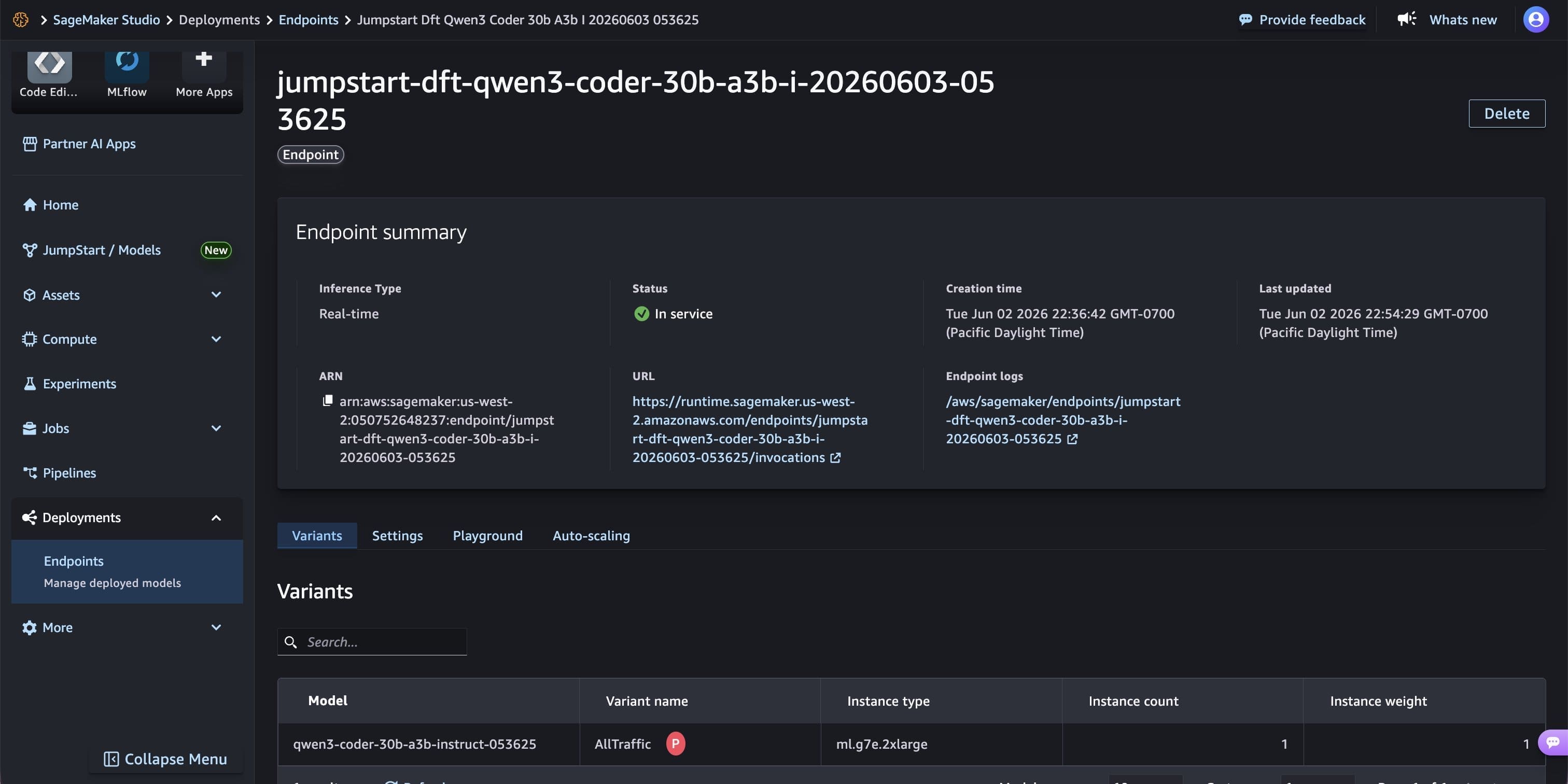The width and height of the screenshot is (1568, 784).
Task: Open the runtime invocations URL link
Action: pos(750,429)
